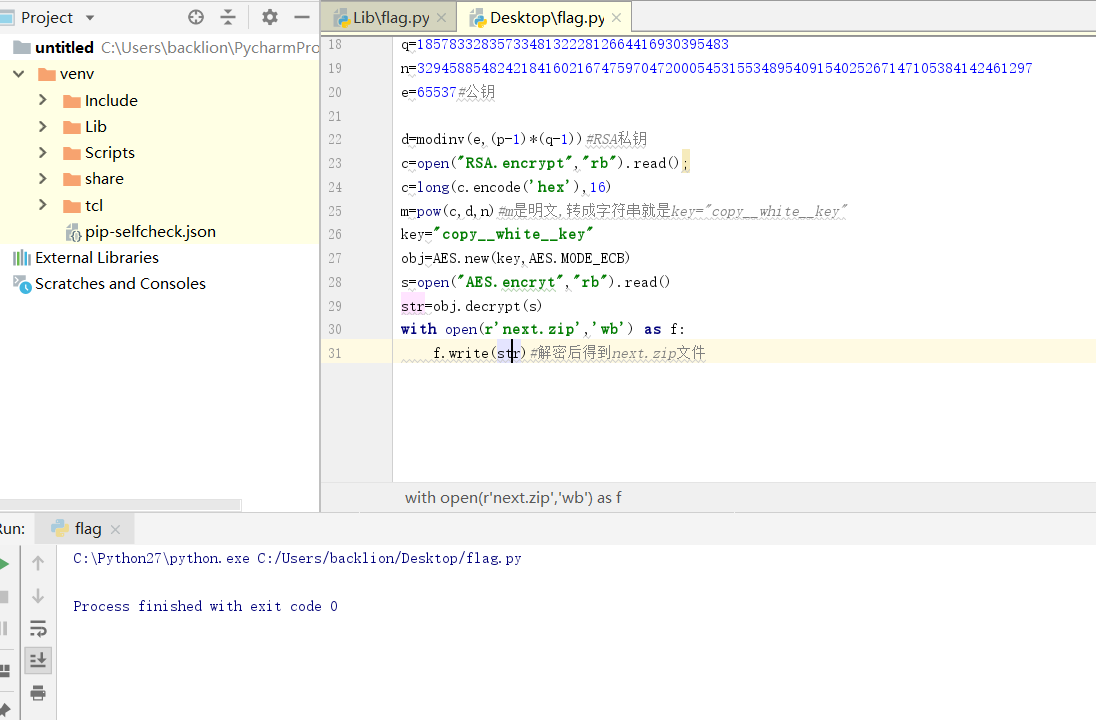Click the Python icon on Desktop\flag.py tab

tap(479, 18)
